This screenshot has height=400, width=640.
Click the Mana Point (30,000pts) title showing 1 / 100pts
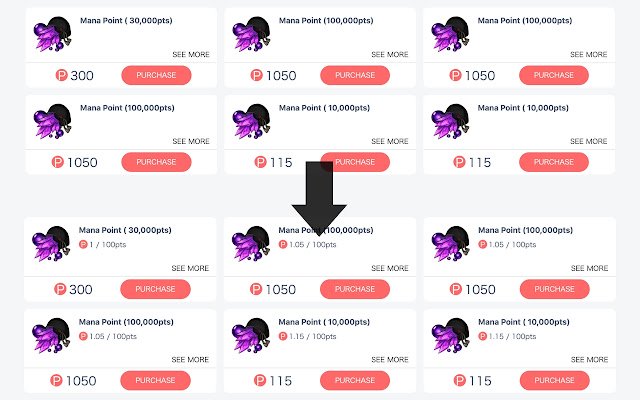click(125, 230)
